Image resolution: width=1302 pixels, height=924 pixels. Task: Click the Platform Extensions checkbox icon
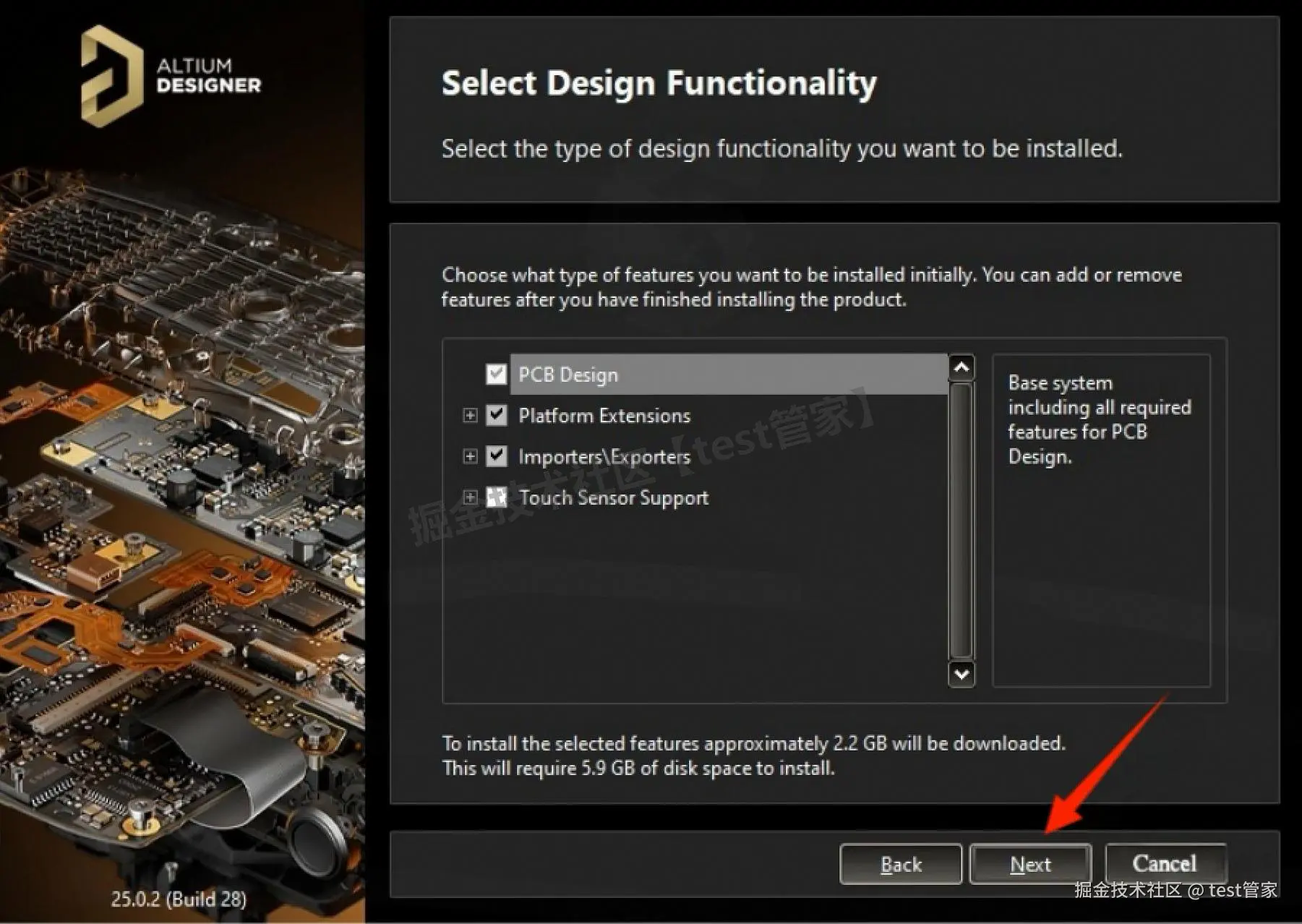[x=496, y=415]
